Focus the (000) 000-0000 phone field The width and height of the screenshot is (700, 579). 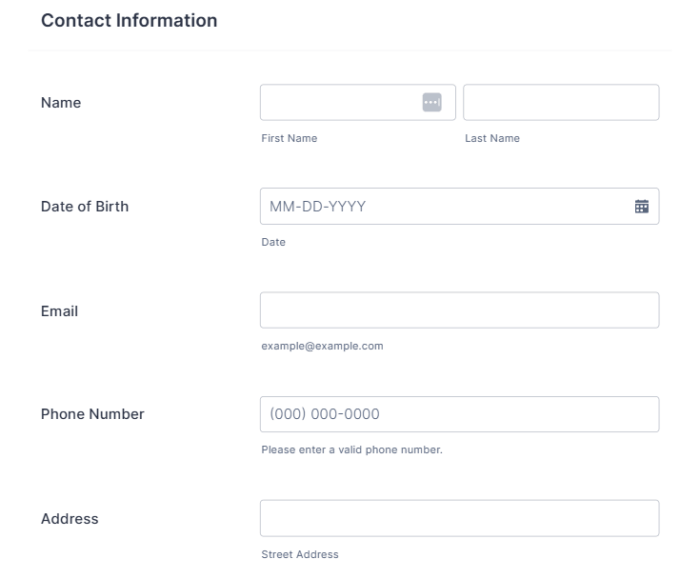click(459, 414)
